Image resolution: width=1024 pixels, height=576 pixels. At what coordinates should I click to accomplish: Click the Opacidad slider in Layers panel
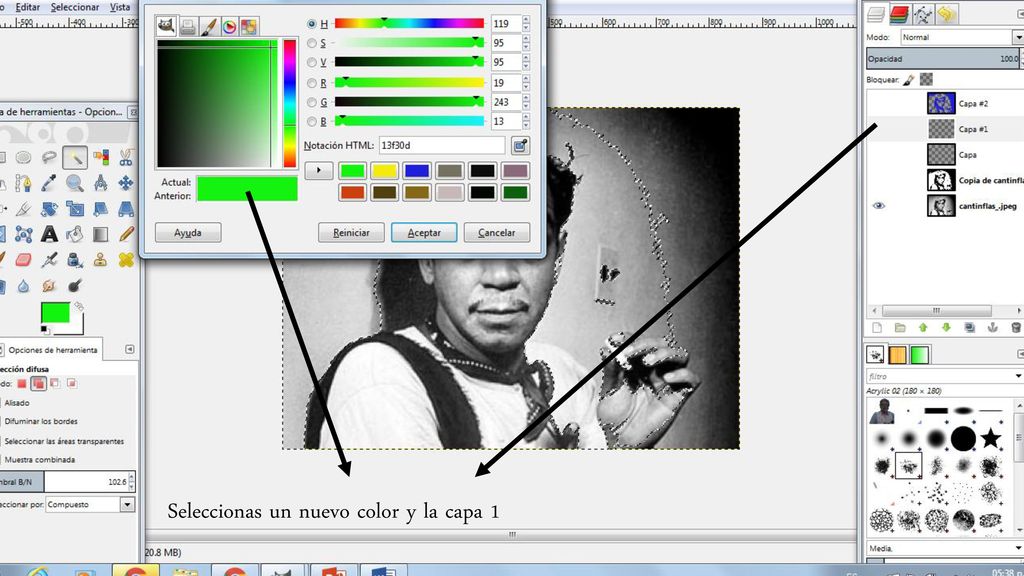pyautogui.click(x=944, y=59)
